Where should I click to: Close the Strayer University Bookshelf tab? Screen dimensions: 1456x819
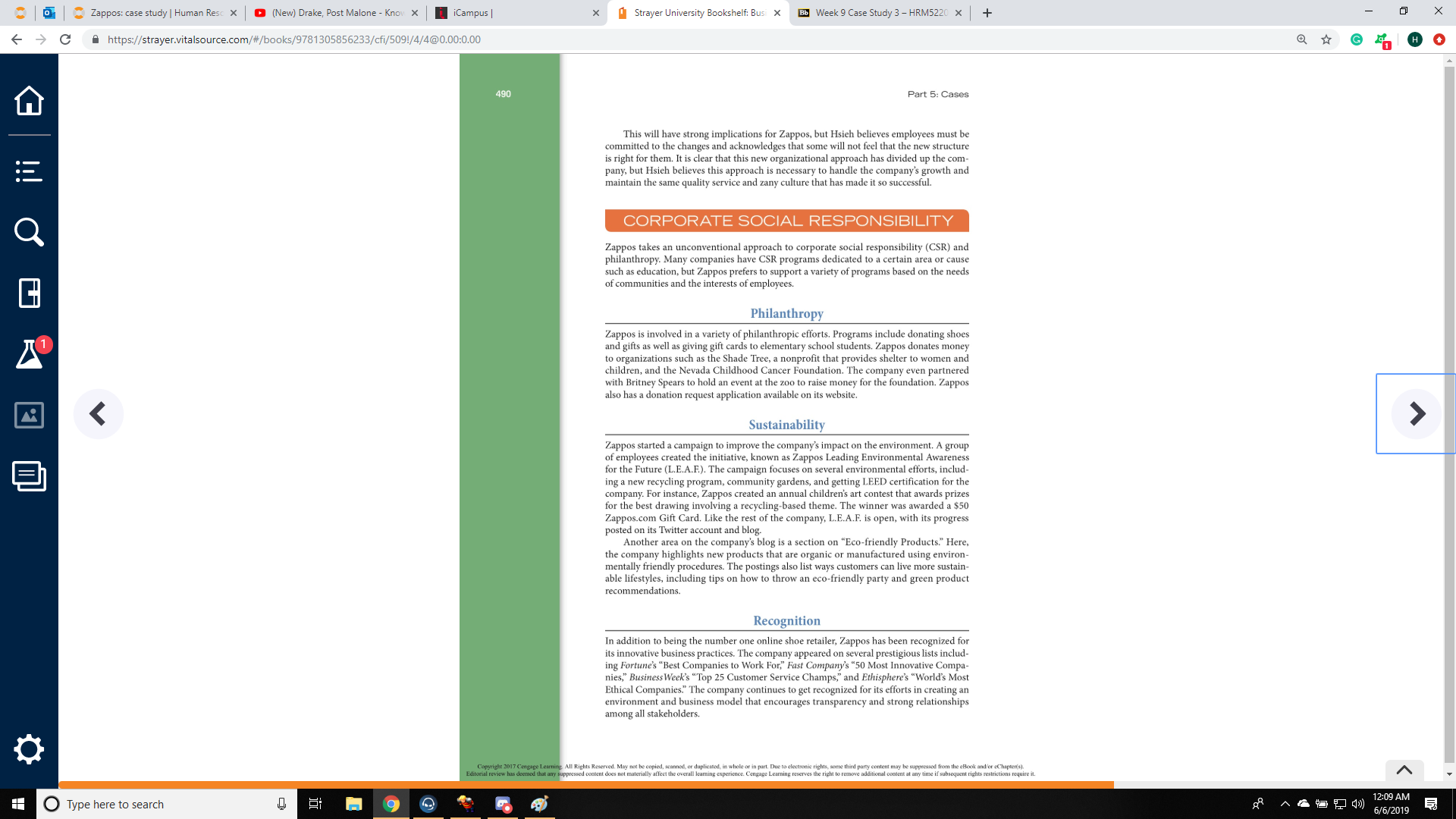pos(777,13)
